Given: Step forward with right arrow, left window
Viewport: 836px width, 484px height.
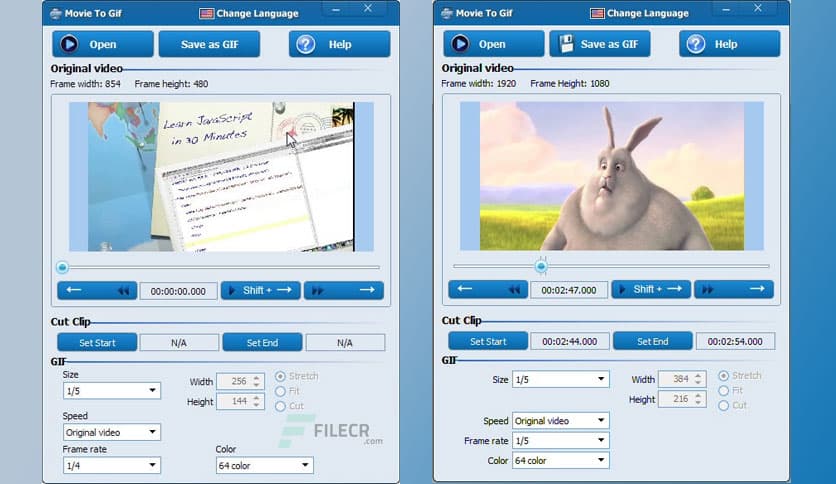Looking at the screenshot, I should tap(367, 290).
